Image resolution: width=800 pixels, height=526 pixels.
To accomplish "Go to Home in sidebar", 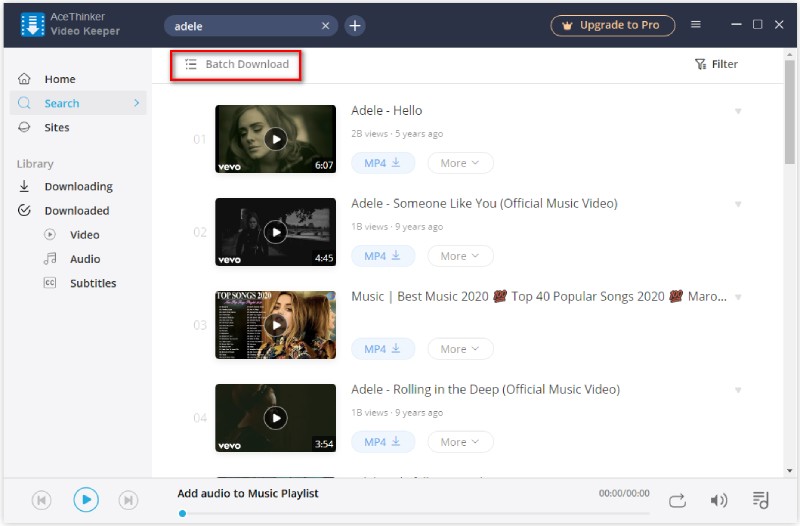I will coord(60,79).
